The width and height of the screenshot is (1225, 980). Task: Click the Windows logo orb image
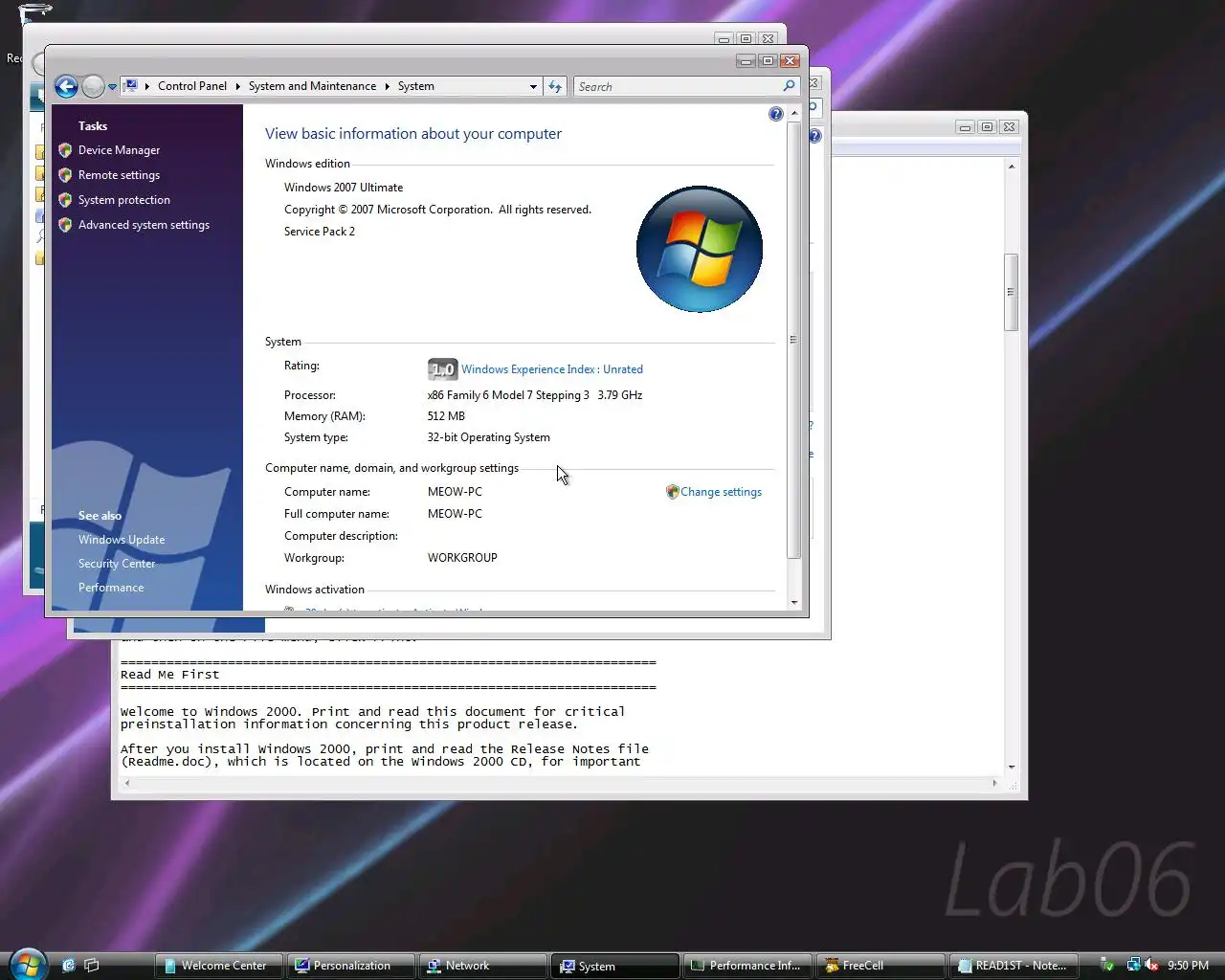(700, 249)
